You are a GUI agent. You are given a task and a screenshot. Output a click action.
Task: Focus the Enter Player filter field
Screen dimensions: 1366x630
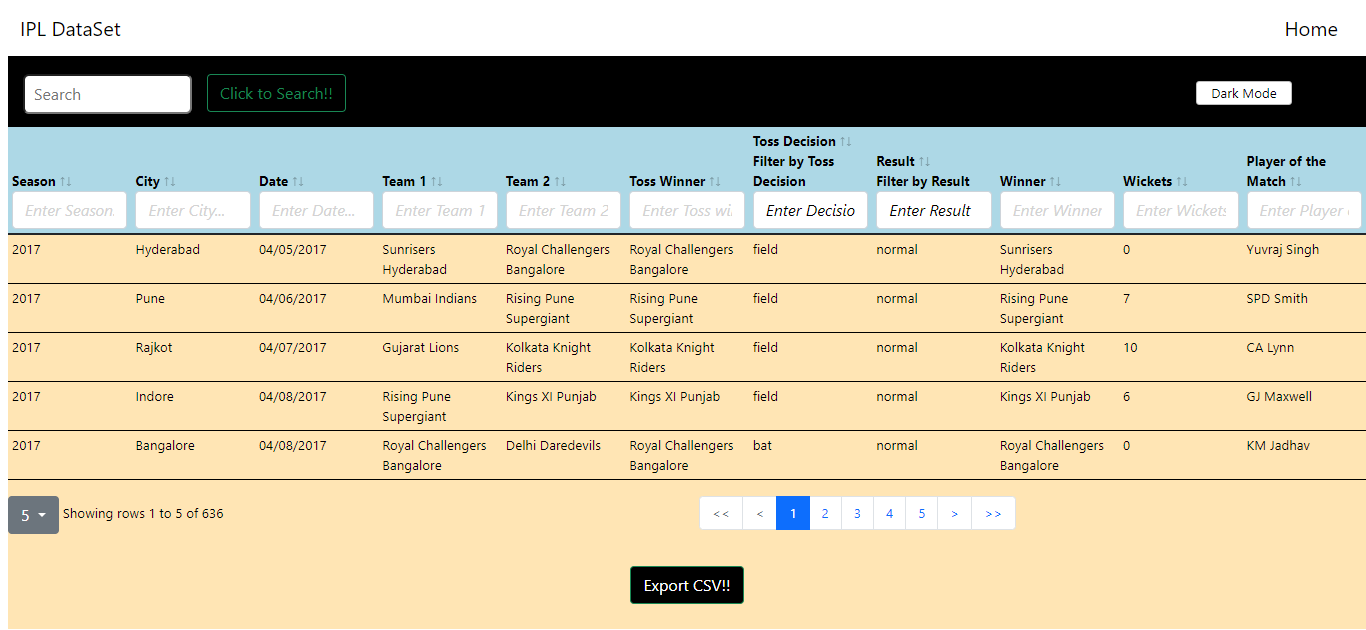1304,210
